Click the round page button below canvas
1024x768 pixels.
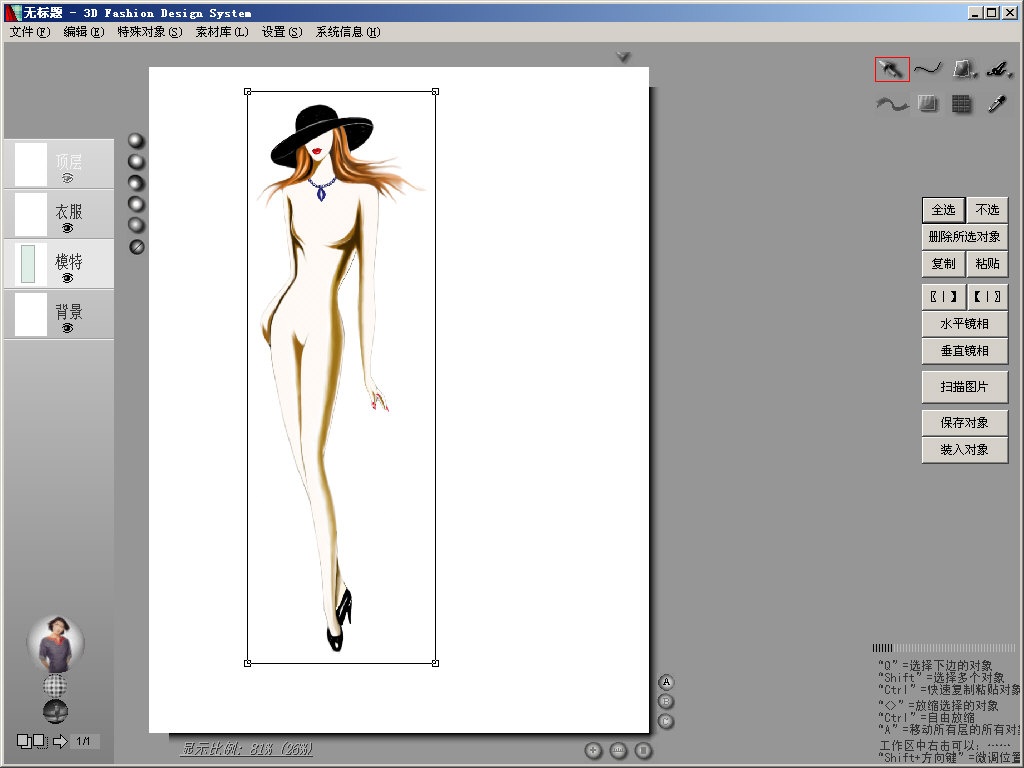coord(643,750)
